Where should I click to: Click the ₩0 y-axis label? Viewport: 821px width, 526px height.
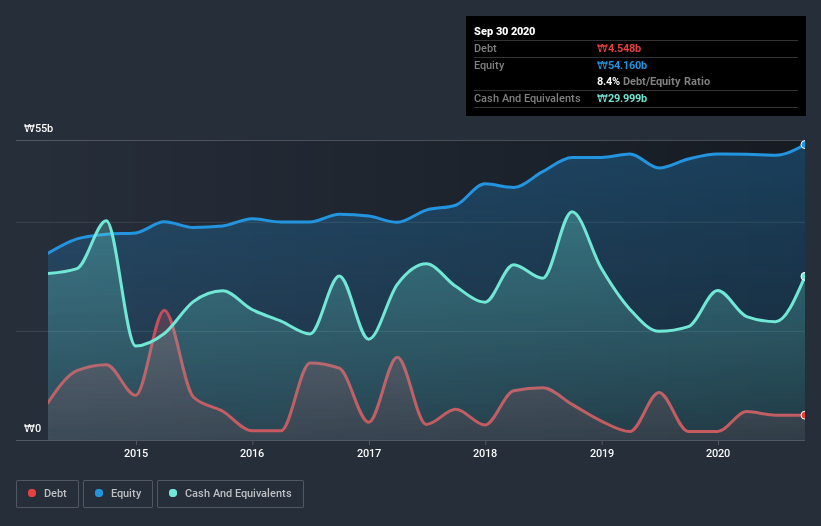32,428
